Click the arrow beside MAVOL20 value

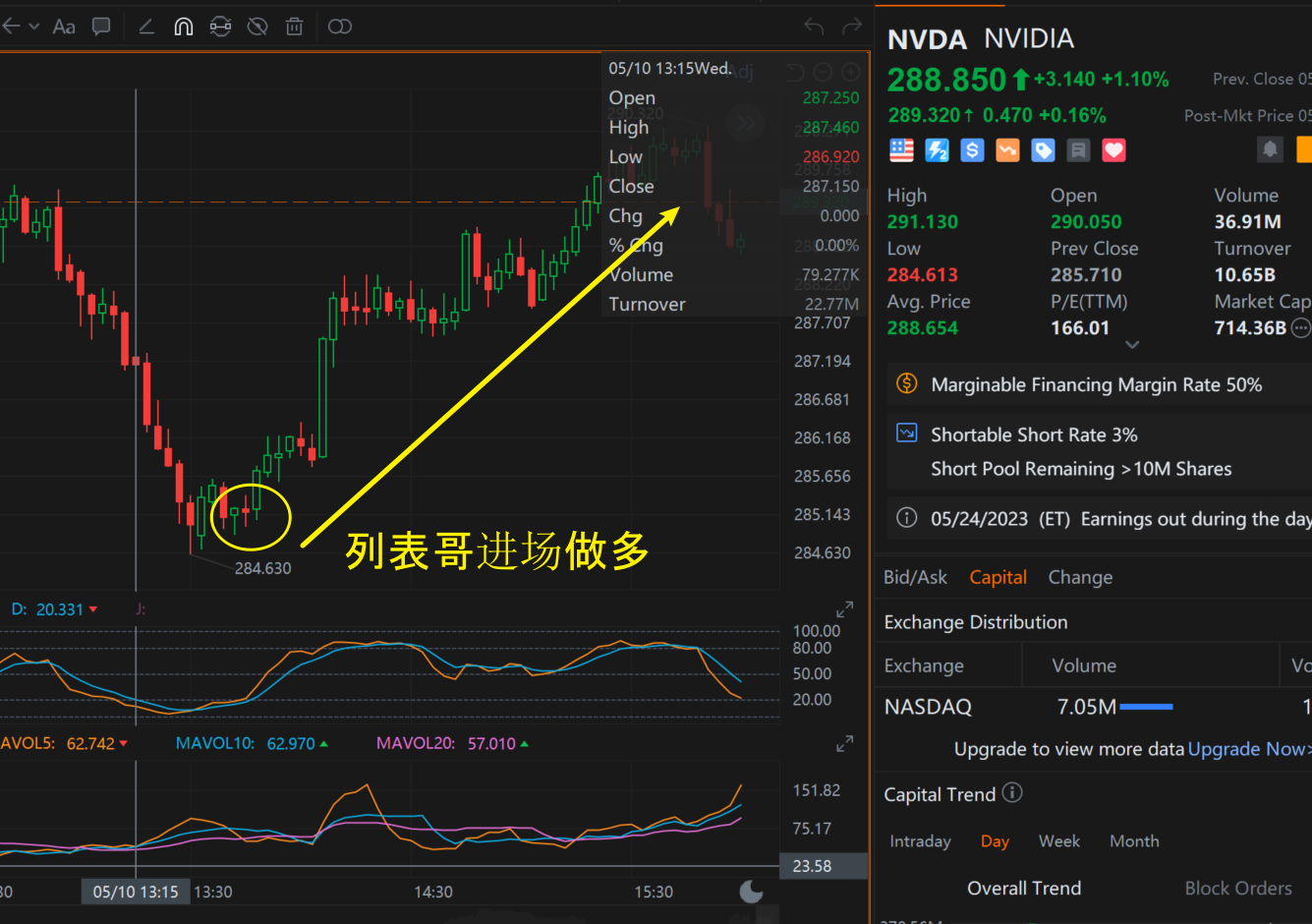[x=525, y=744]
